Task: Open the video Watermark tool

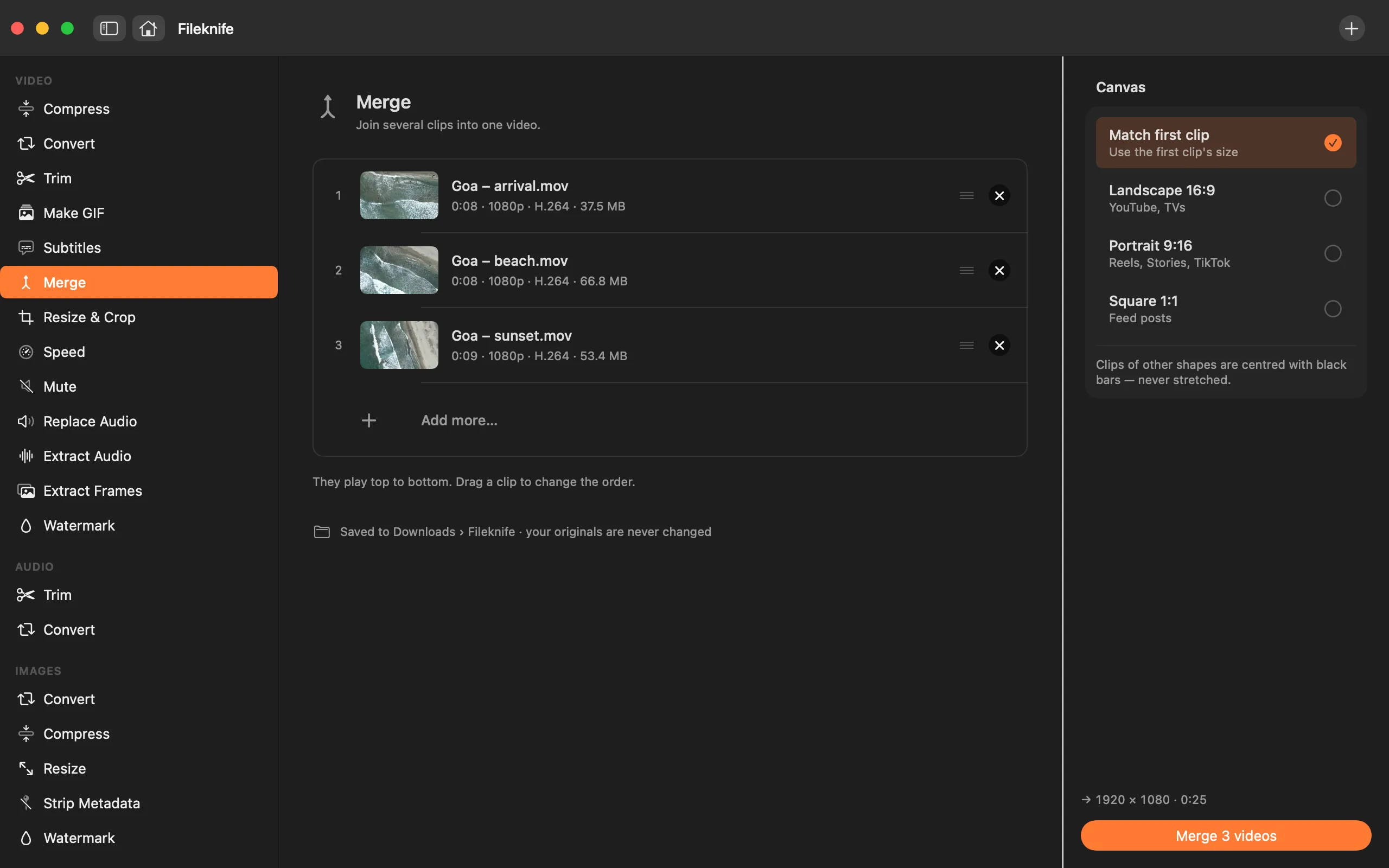Action: pyautogui.click(x=139, y=525)
